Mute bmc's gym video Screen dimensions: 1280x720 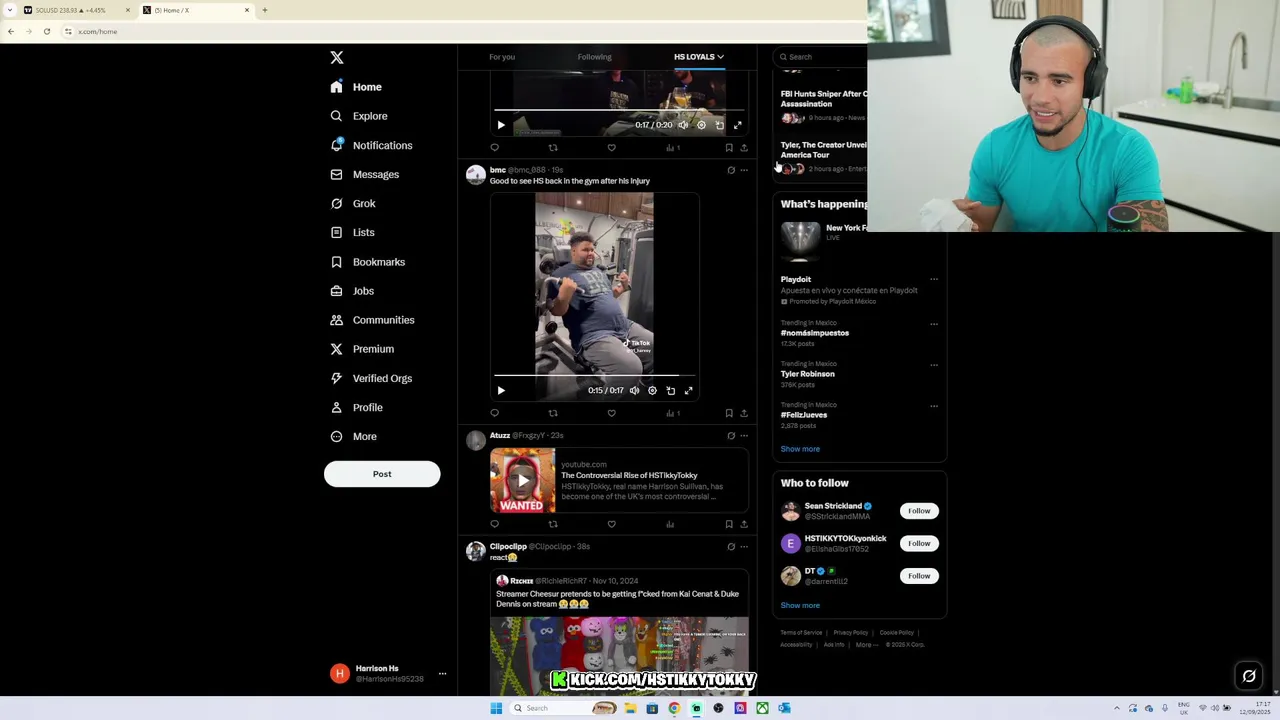(x=634, y=391)
